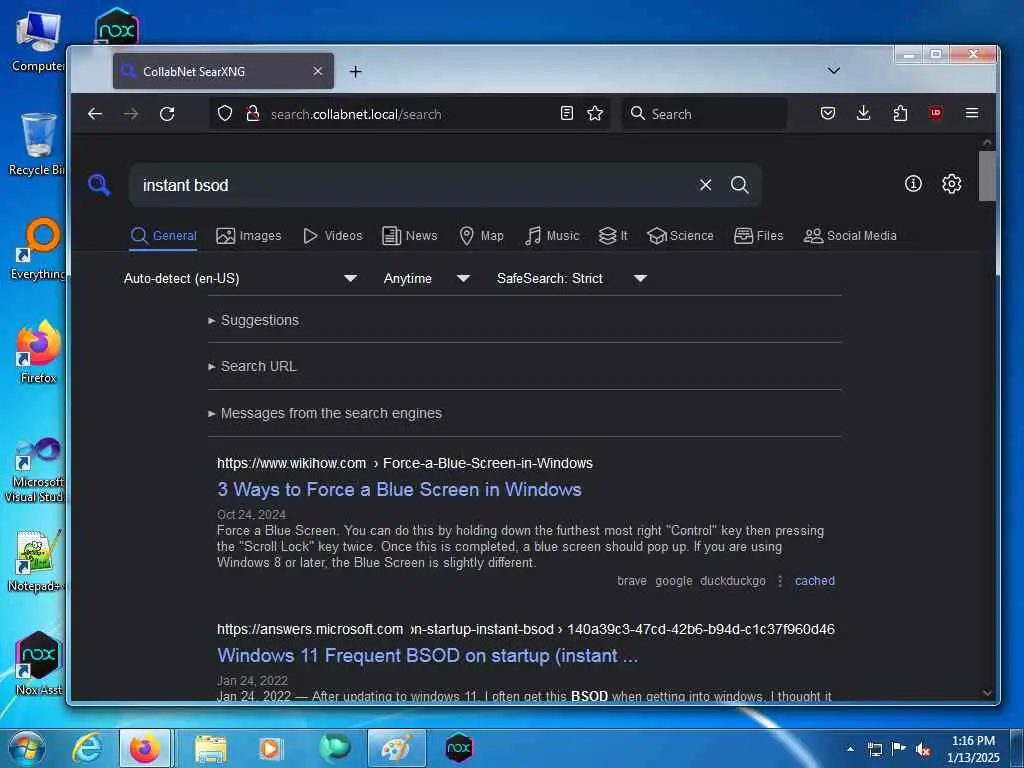Image resolution: width=1024 pixels, height=768 pixels.
Task: Click the Firefox toolbar Search field
Action: click(704, 114)
